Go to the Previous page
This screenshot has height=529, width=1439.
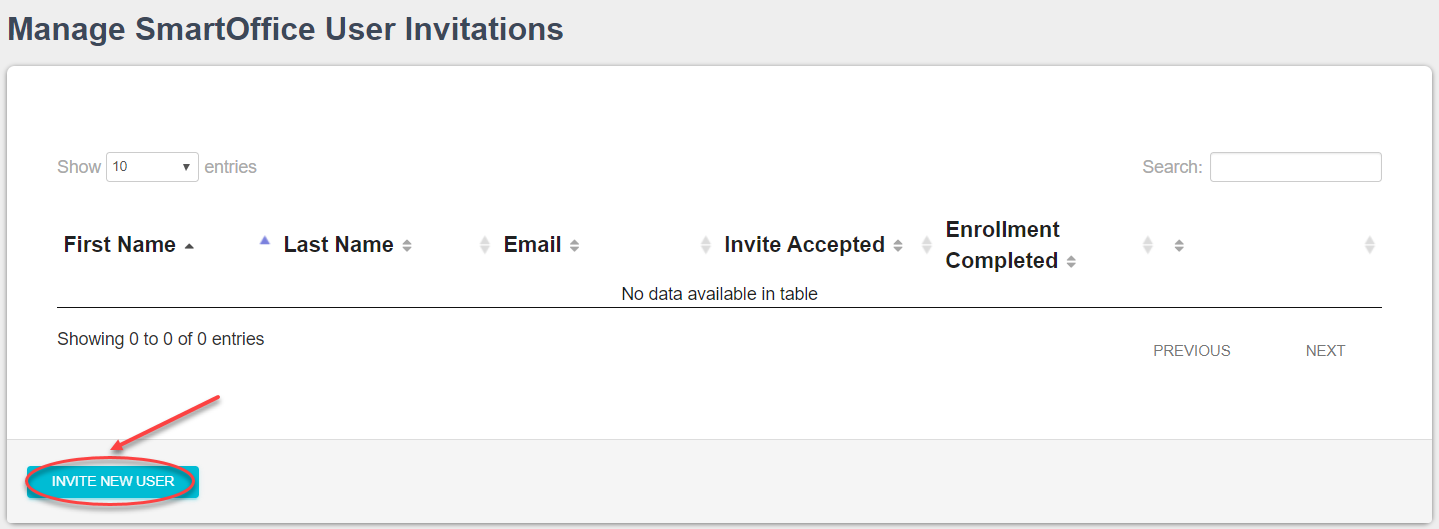[x=1191, y=351]
